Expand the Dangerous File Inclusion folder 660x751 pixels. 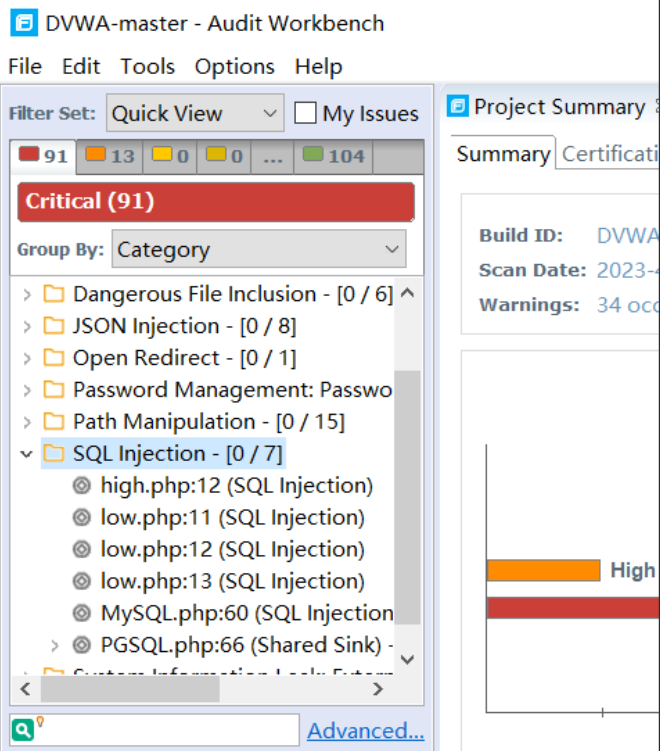pyautogui.click(x=27, y=295)
